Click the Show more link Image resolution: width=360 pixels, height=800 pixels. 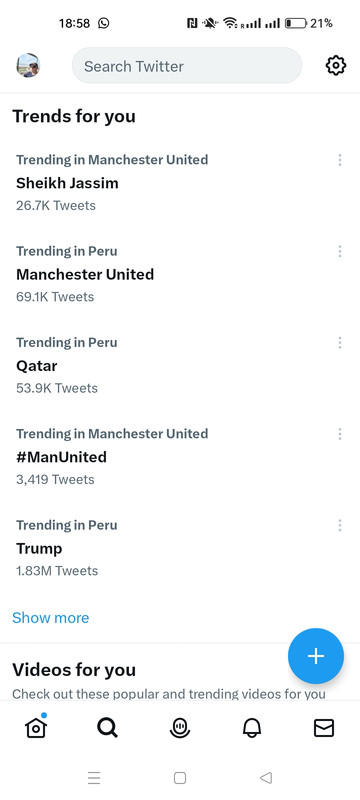(50, 618)
